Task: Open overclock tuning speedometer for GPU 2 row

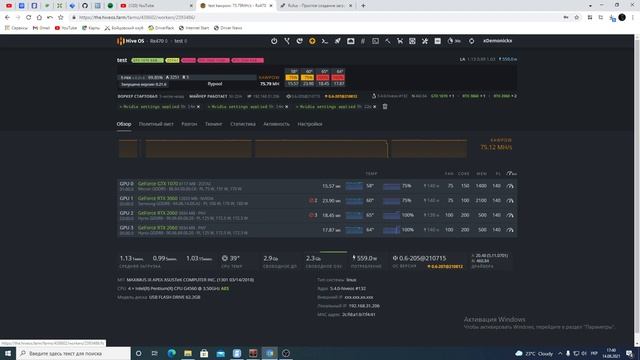Action: click(510, 215)
